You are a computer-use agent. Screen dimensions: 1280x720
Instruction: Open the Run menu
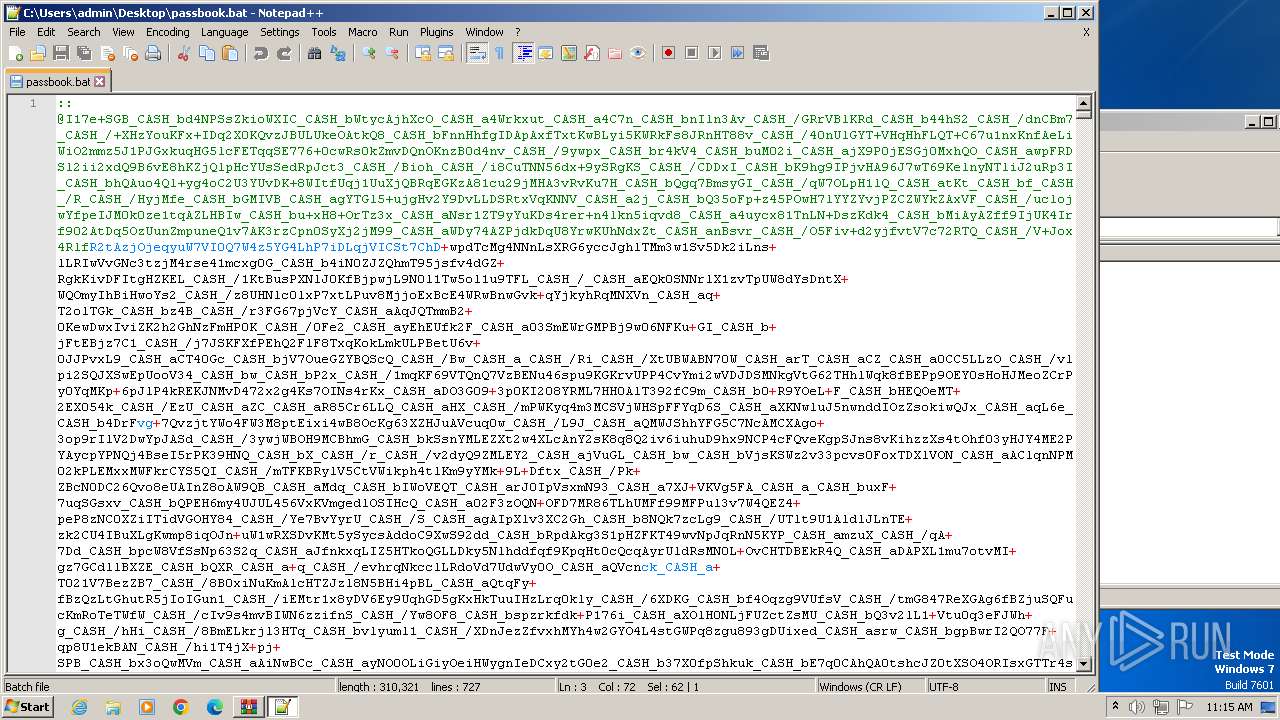[398, 32]
